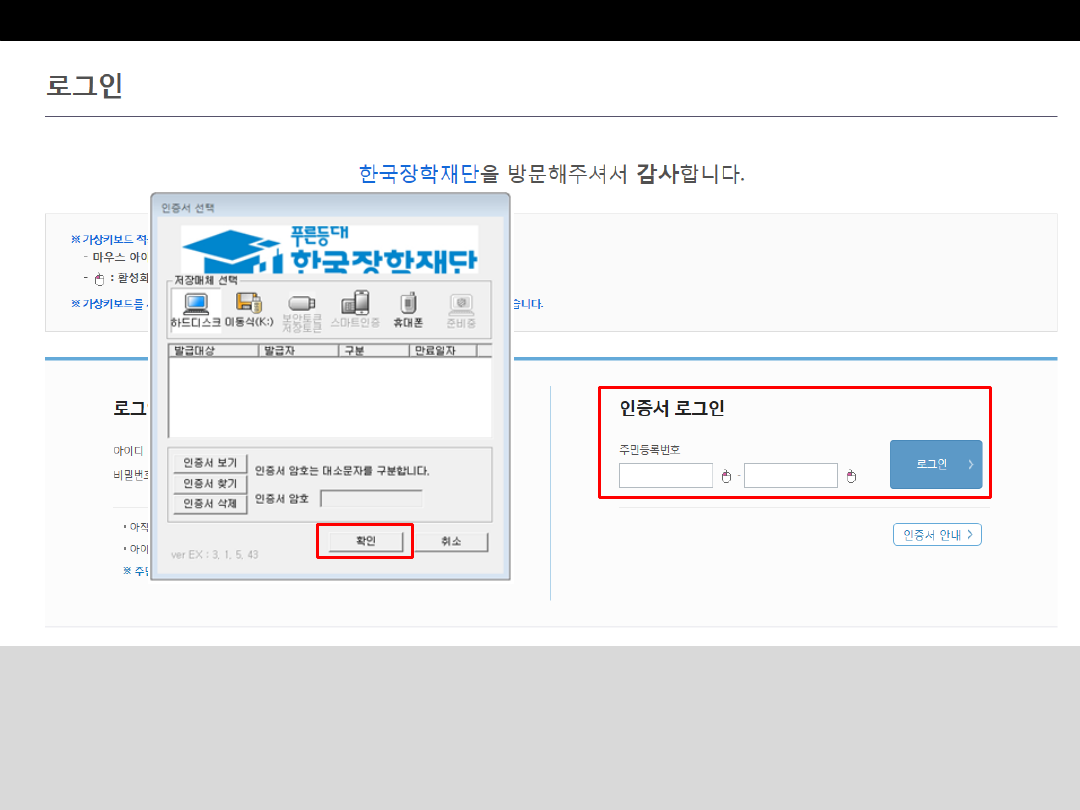Image resolution: width=1080 pixels, height=810 pixels.
Task: Choose 스마트인증 smart authentication icon
Action: point(355,310)
